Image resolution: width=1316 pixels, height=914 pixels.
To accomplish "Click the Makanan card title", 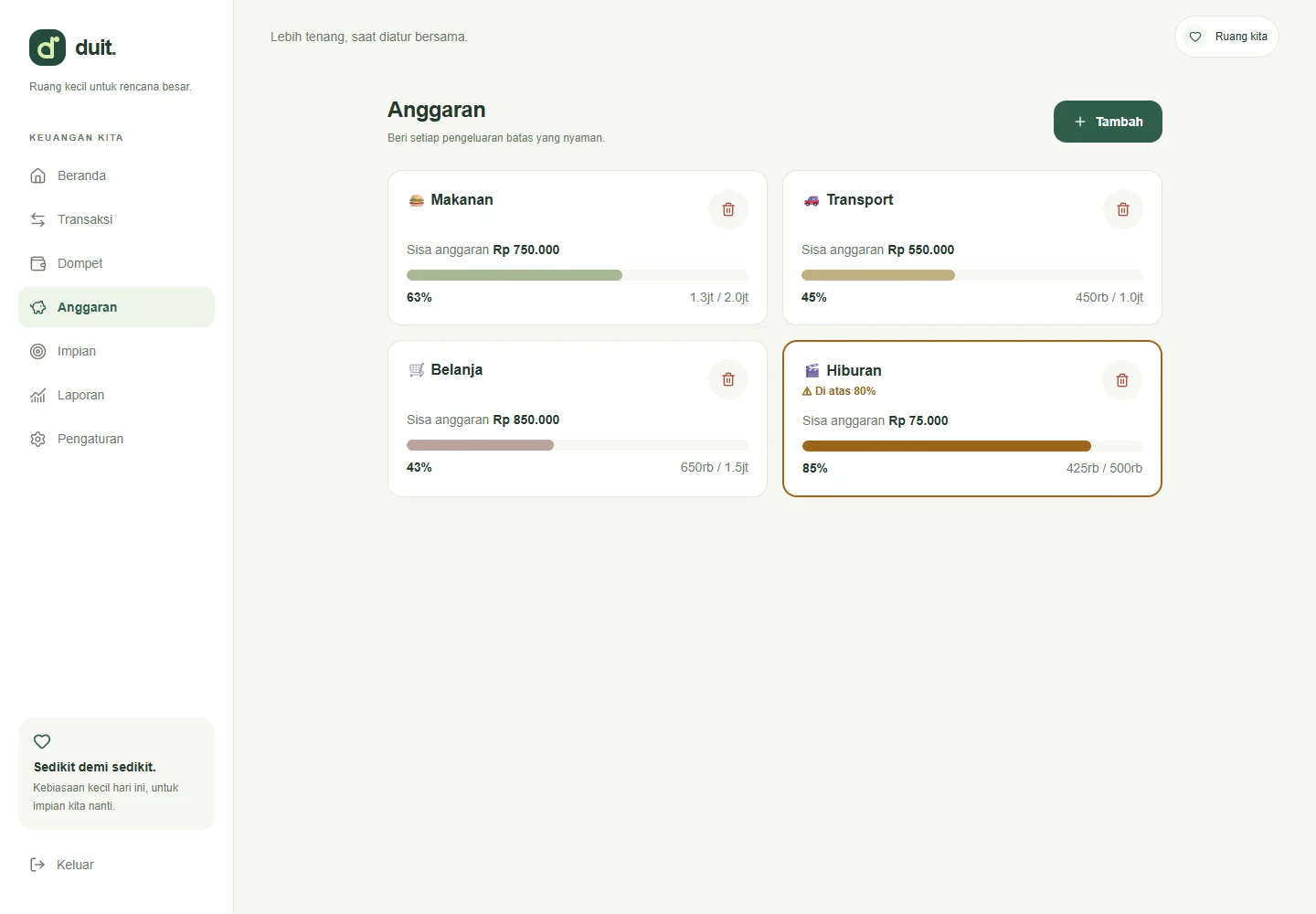I will click(462, 200).
